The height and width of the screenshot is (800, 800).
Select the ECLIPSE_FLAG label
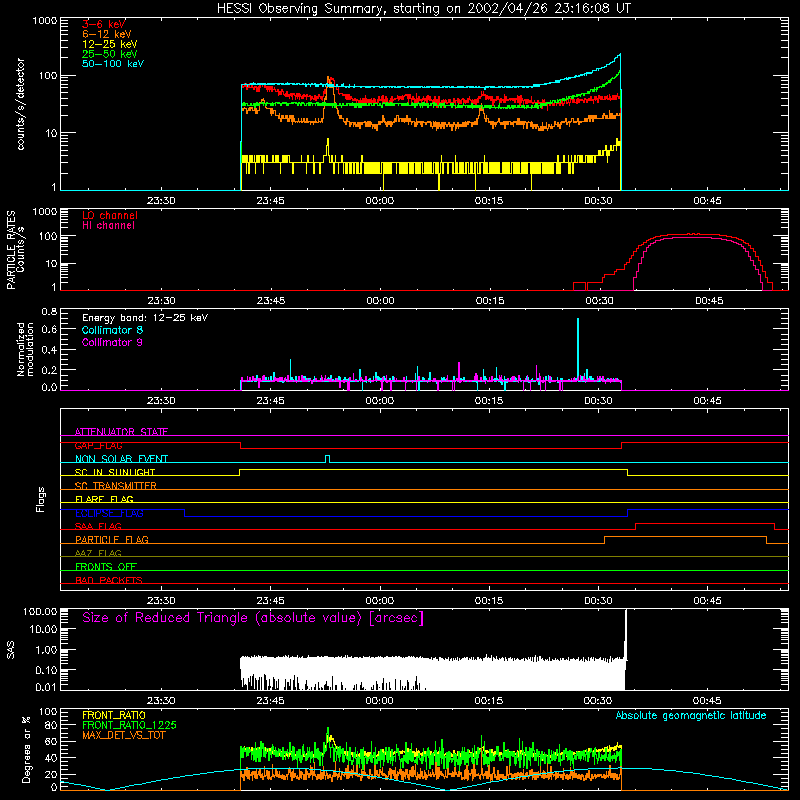click(x=109, y=513)
